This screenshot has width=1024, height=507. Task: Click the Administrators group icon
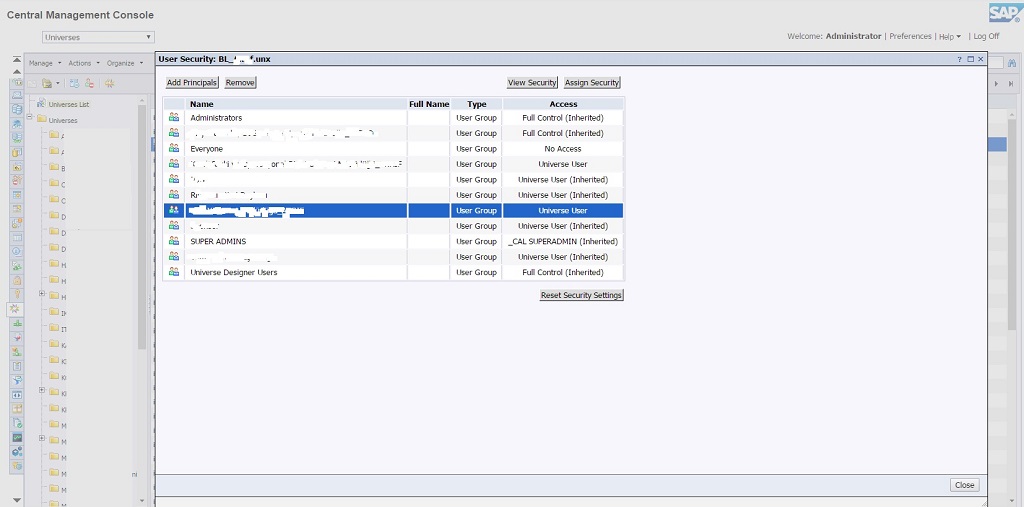(174, 118)
